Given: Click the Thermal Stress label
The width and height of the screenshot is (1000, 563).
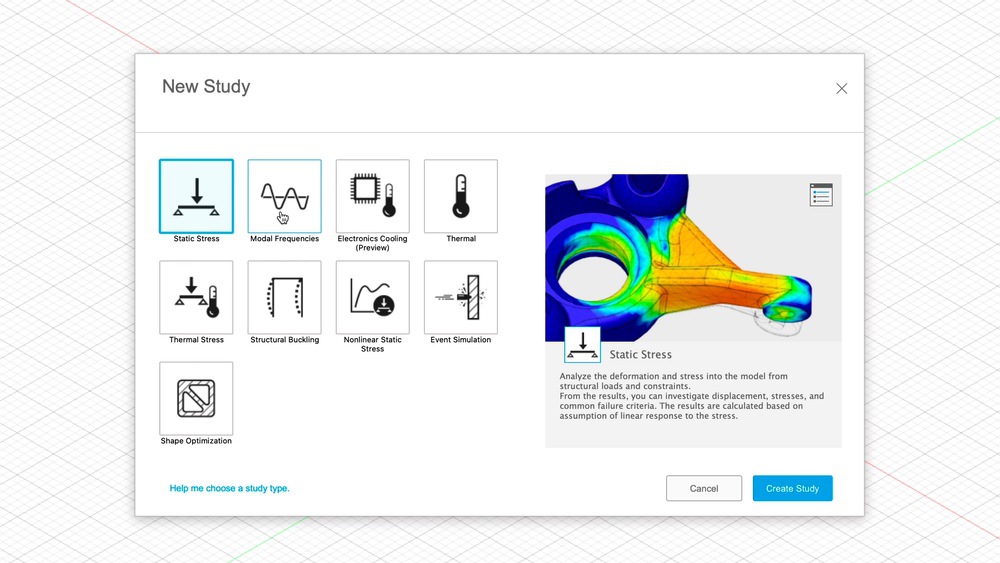Looking at the screenshot, I should point(196,340).
